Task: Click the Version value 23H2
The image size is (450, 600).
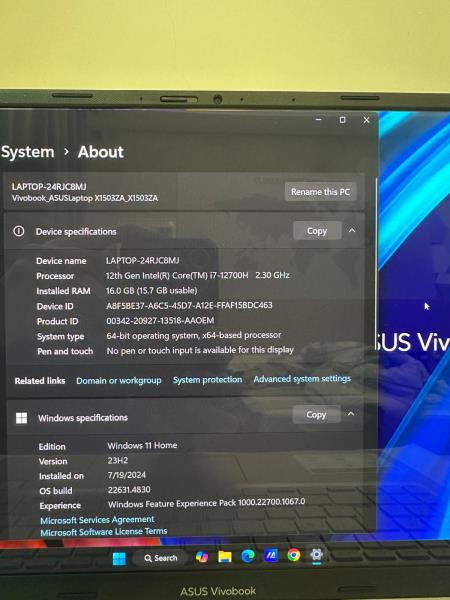Action: point(118,460)
